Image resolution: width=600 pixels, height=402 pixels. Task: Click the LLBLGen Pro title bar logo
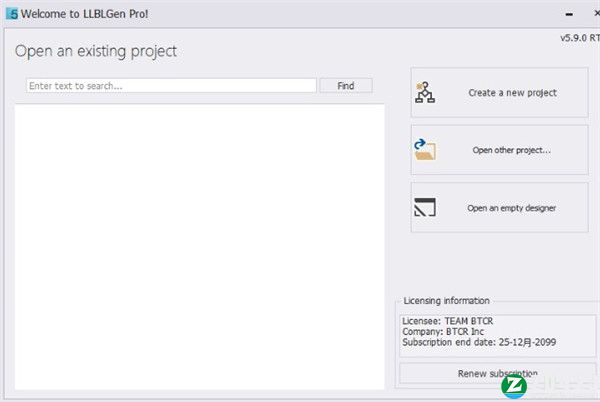click(x=12, y=14)
